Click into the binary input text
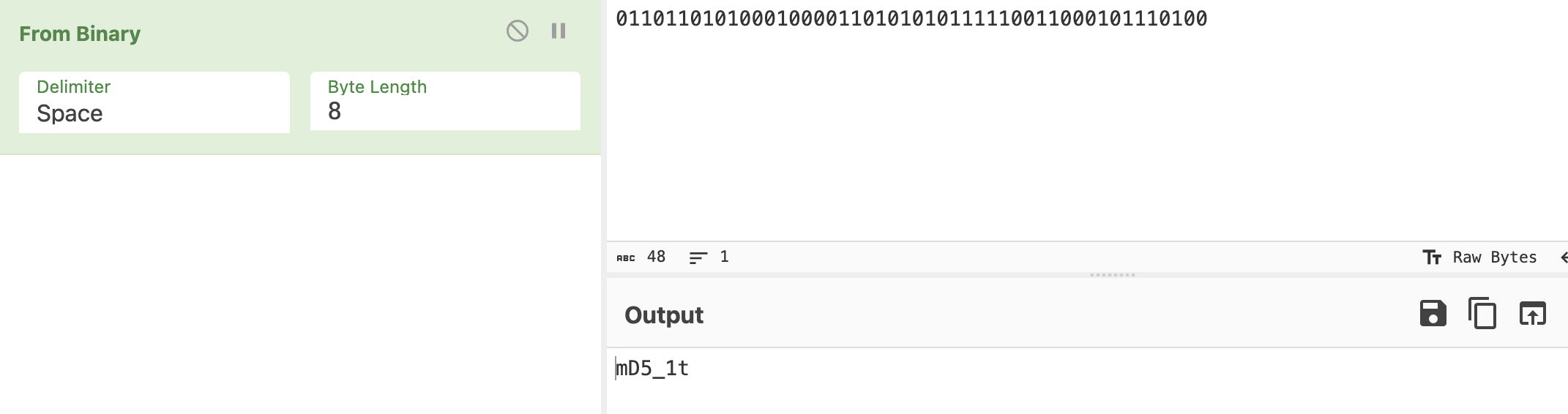Image resolution: width=1568 pixels, height=414 pixels. 911,19
